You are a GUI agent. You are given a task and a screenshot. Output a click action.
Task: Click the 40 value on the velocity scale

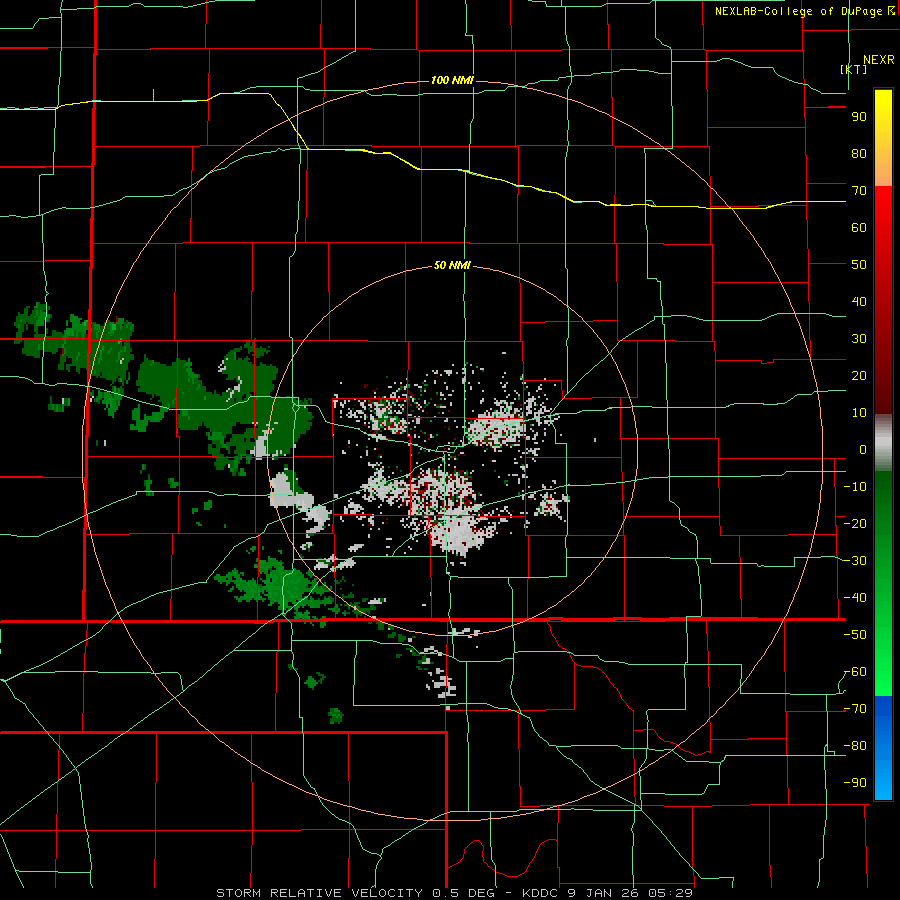(859, 302)
